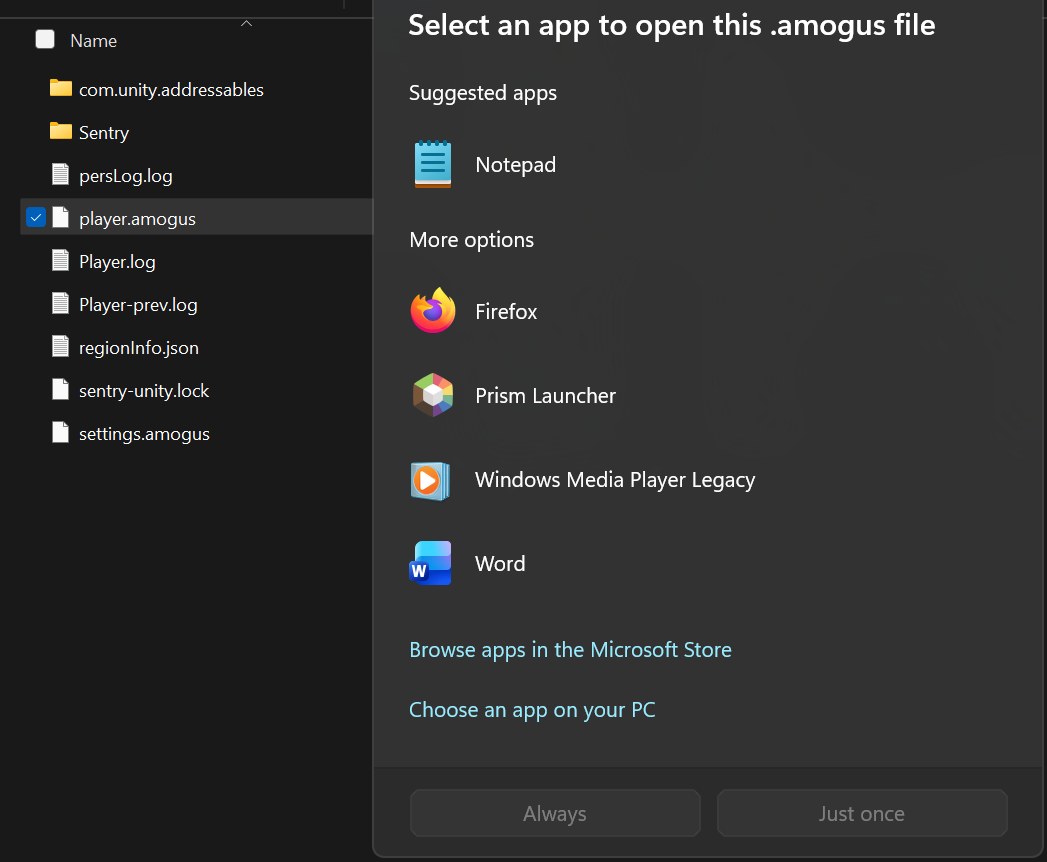The height and width of the screenshot is (862, 1047).
Task: Open Browse apps in the Microsoft Store
Action: pos(570,650)
